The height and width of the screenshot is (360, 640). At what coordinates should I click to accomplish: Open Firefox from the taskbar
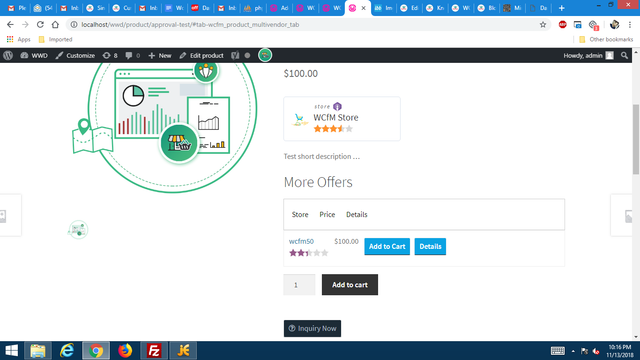click(x=125, y=351)
